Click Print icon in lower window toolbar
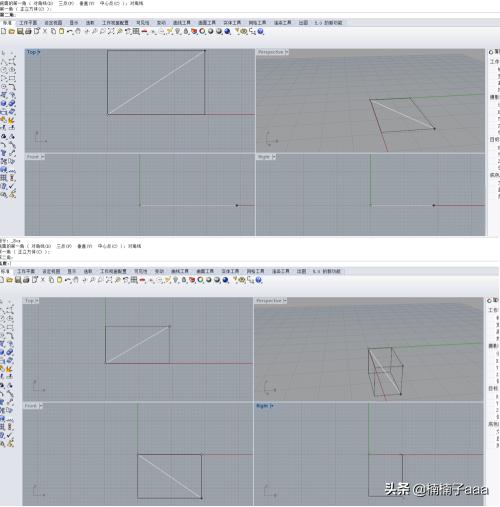This screenshot has height=507, width=500. 26,280
